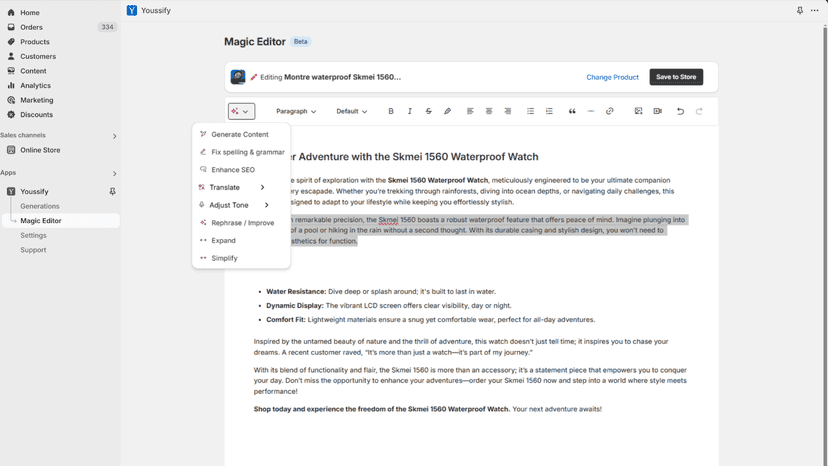This screenshot has height=466, width=828.
Task: Click the Comfort Fit bullet text
Action: [x=430, y=320]
